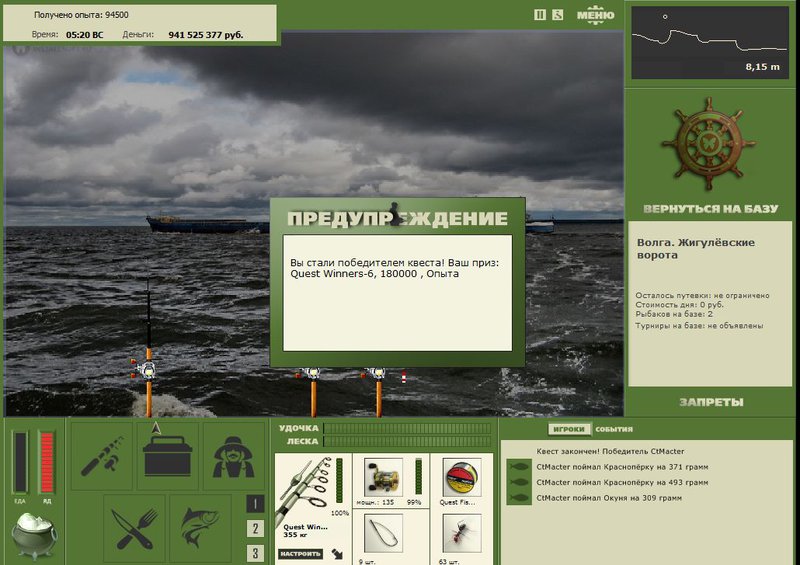Click the ship's wheel navigation icon
Screen dimensions: 800x565
(710, 144)
